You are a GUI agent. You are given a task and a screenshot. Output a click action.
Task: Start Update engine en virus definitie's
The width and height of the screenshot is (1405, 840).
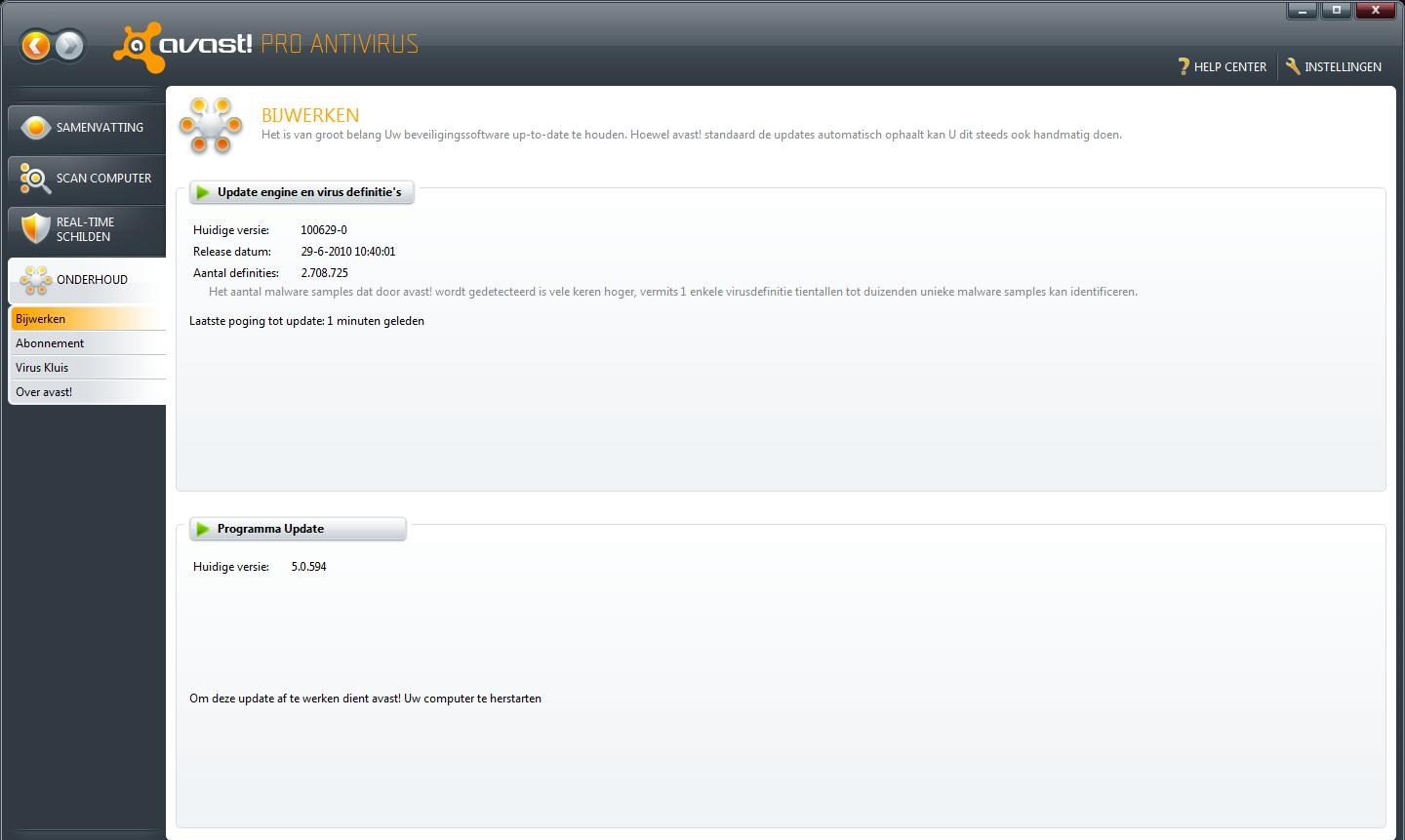tap(301, 192)
